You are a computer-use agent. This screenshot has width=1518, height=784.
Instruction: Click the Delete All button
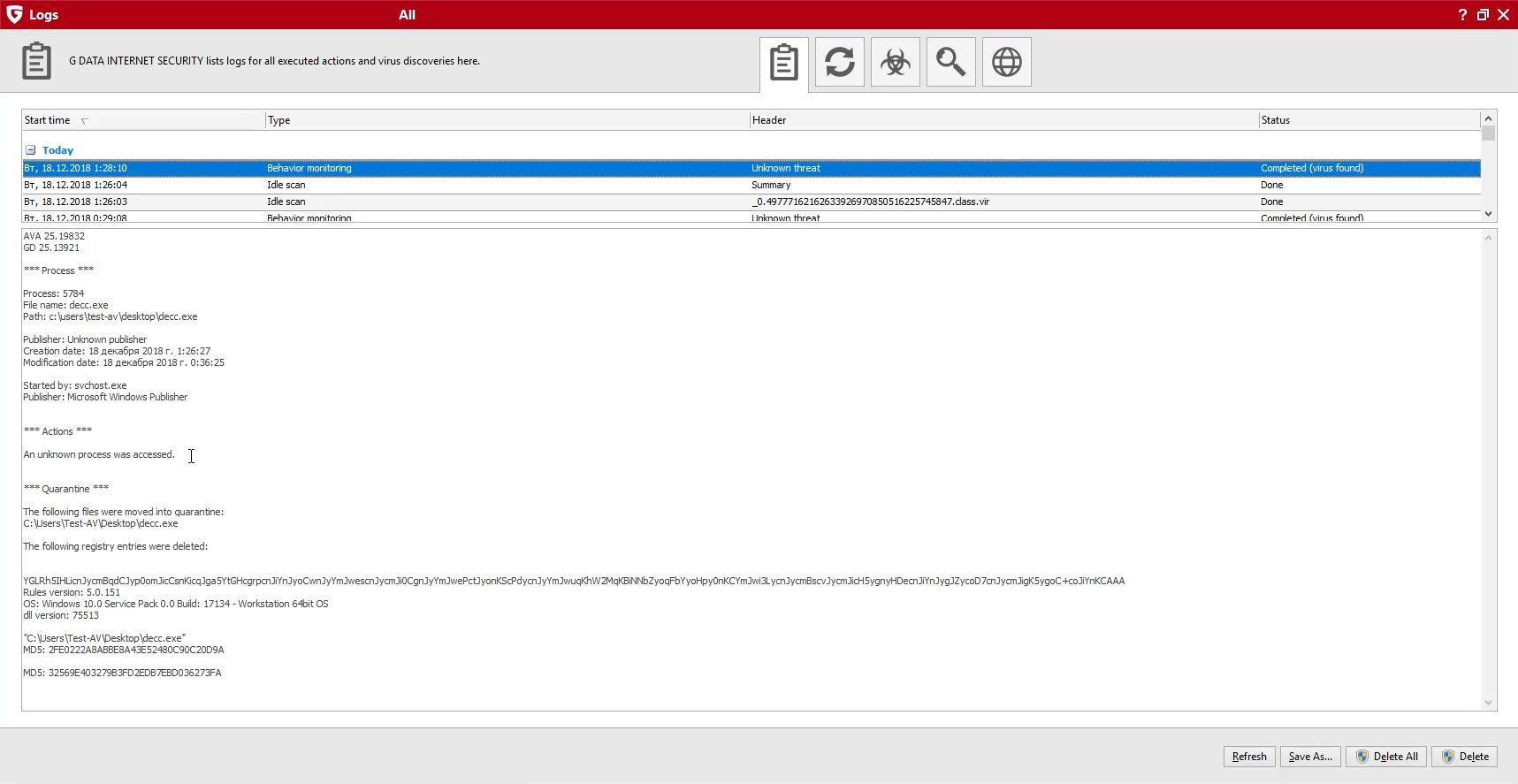1386,757
